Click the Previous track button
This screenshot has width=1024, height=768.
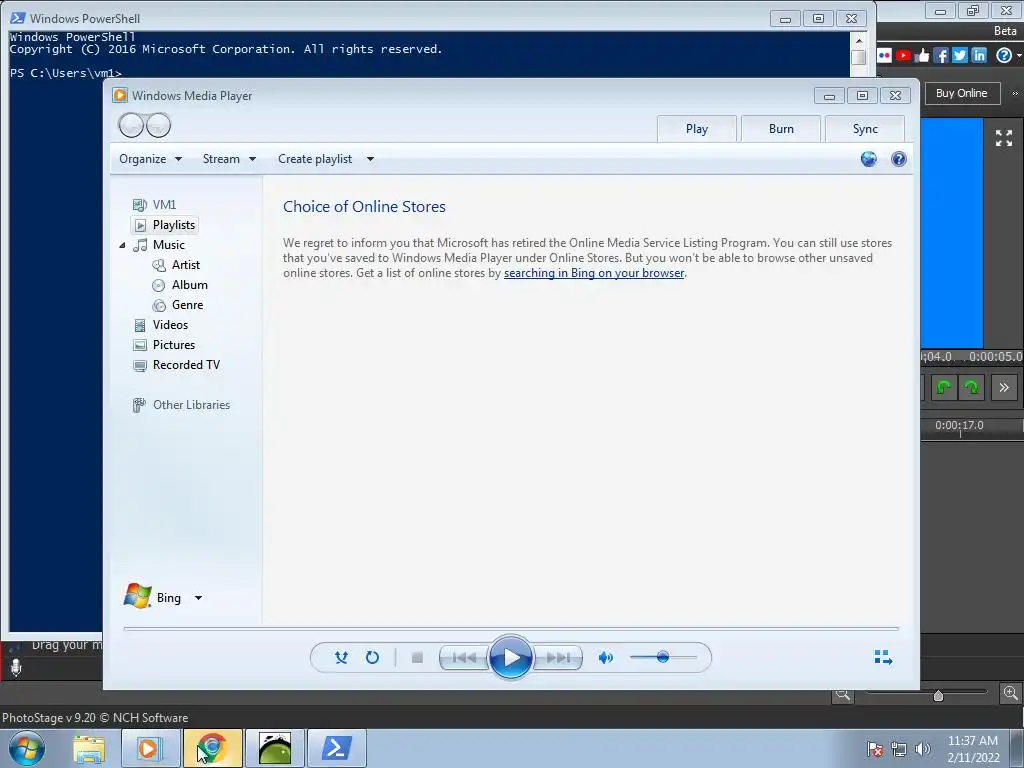click(464, 658)
